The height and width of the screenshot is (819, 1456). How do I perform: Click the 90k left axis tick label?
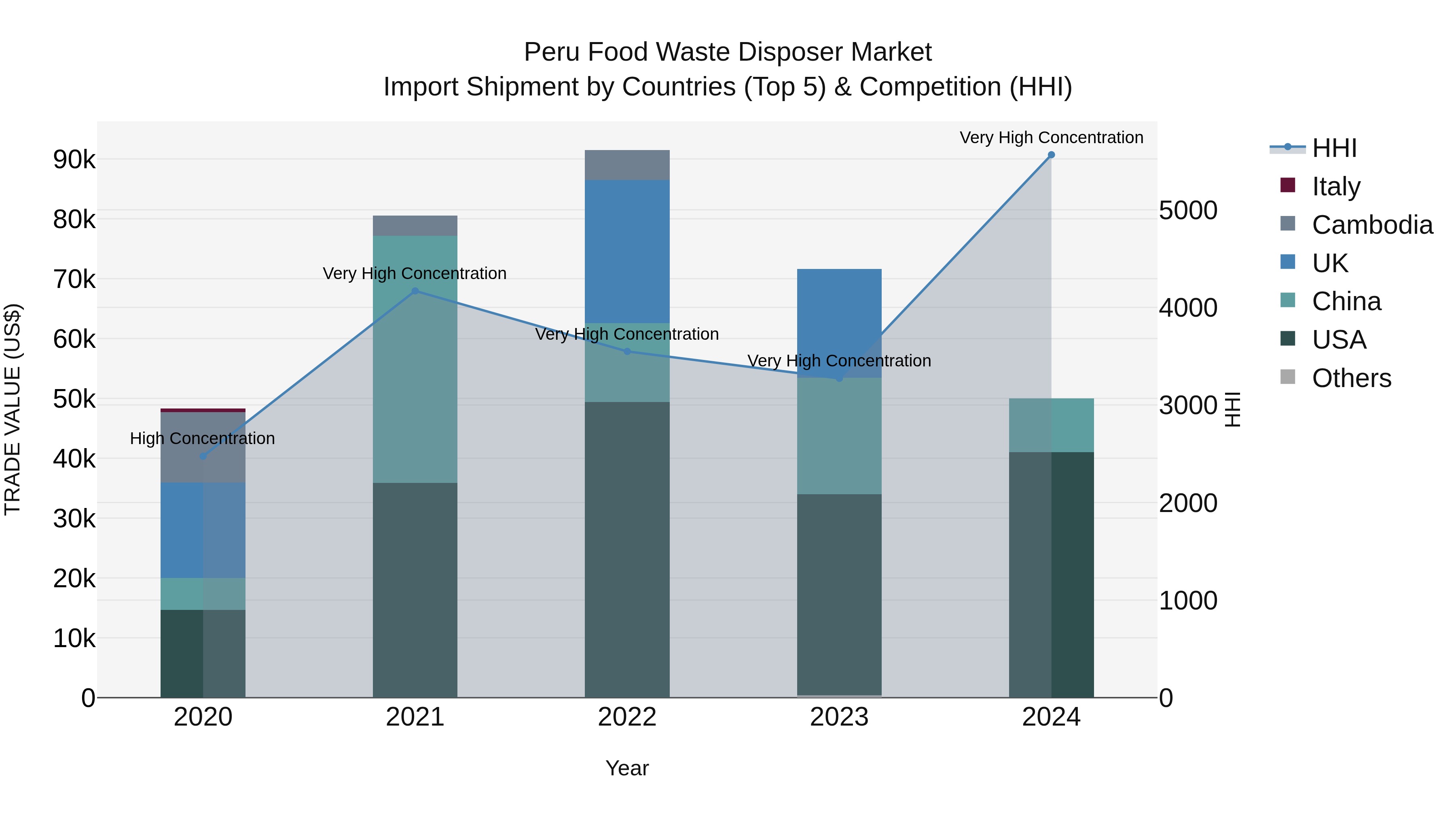pyautogui.click(x=74, y=160)
